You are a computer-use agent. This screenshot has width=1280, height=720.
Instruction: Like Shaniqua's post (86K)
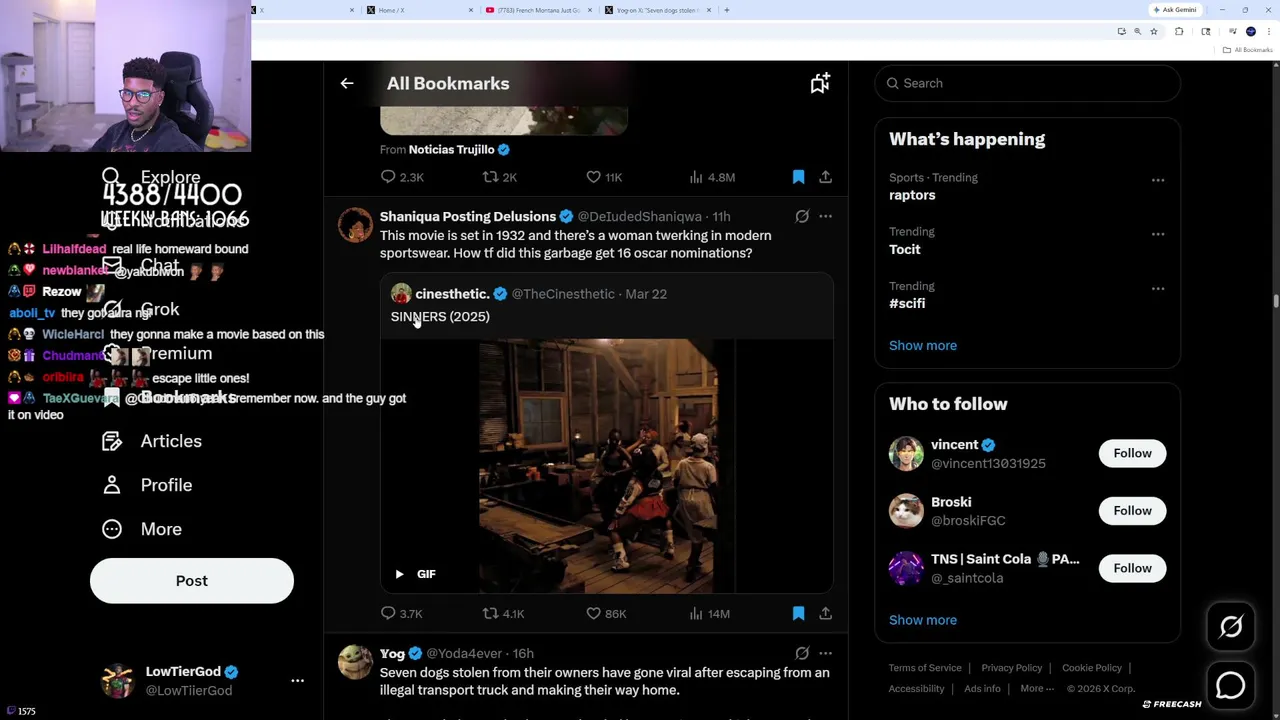coord(606,614)
